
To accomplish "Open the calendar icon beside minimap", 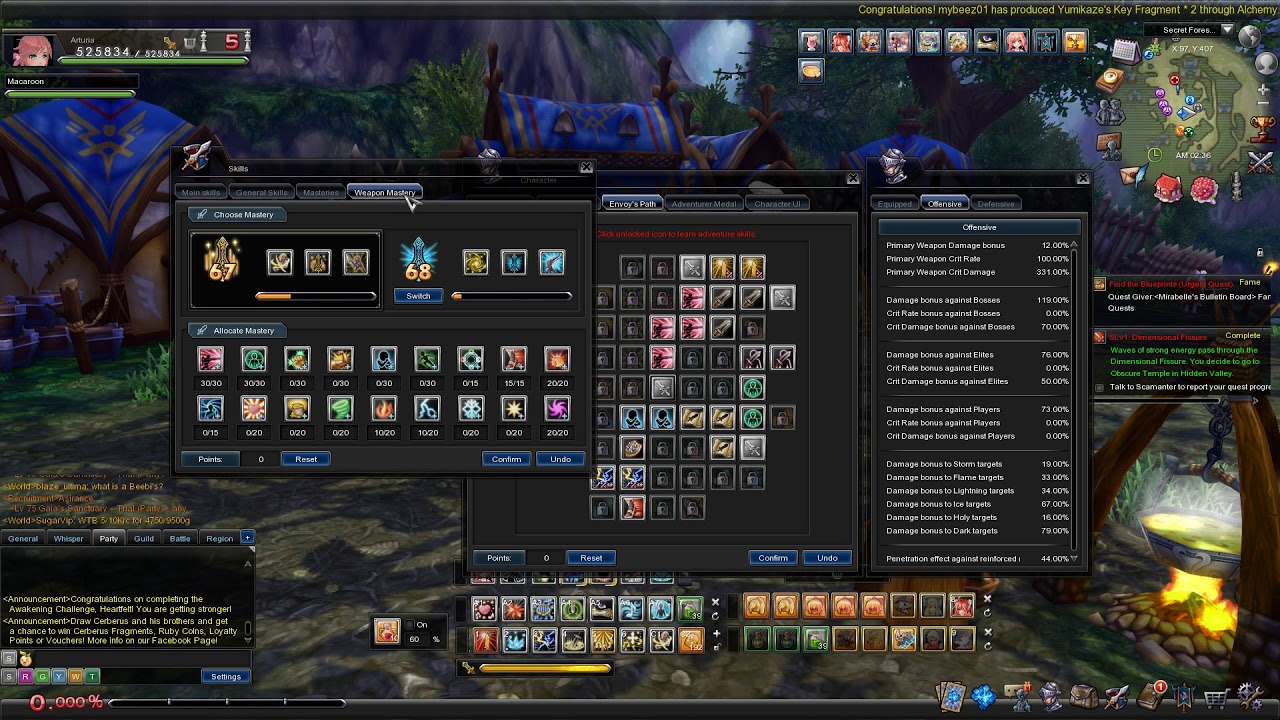I will (1125, 51).
